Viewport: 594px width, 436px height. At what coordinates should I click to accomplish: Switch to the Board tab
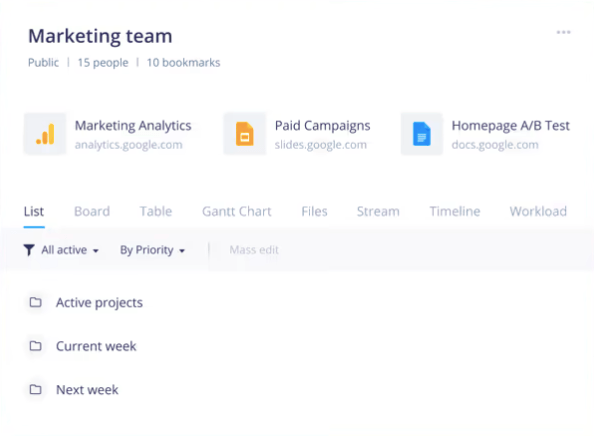92,211
